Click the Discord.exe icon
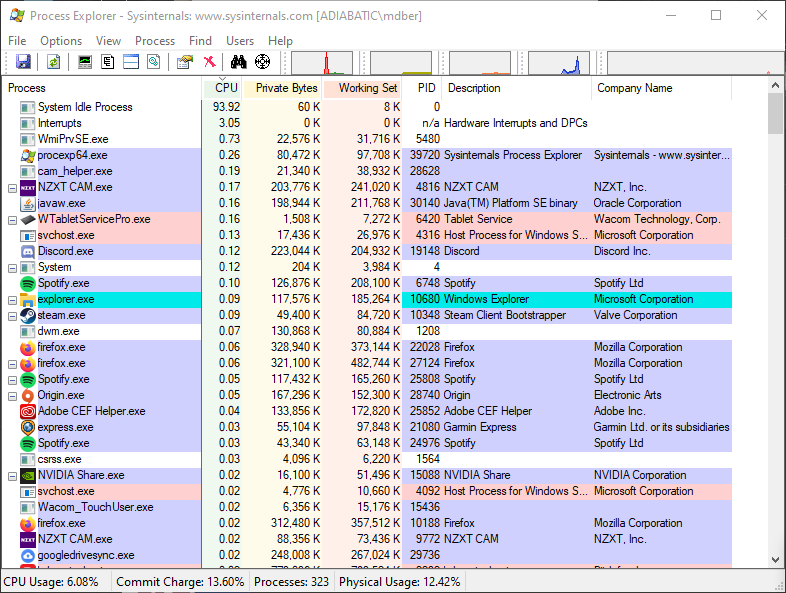This screenshot has width=786, height=593. [28, 252]
